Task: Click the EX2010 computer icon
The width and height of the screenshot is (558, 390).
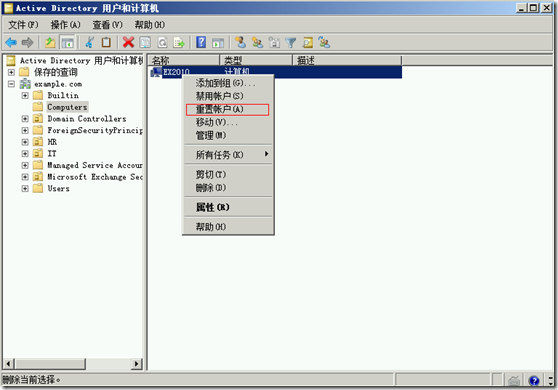Action: pos(156,72)
